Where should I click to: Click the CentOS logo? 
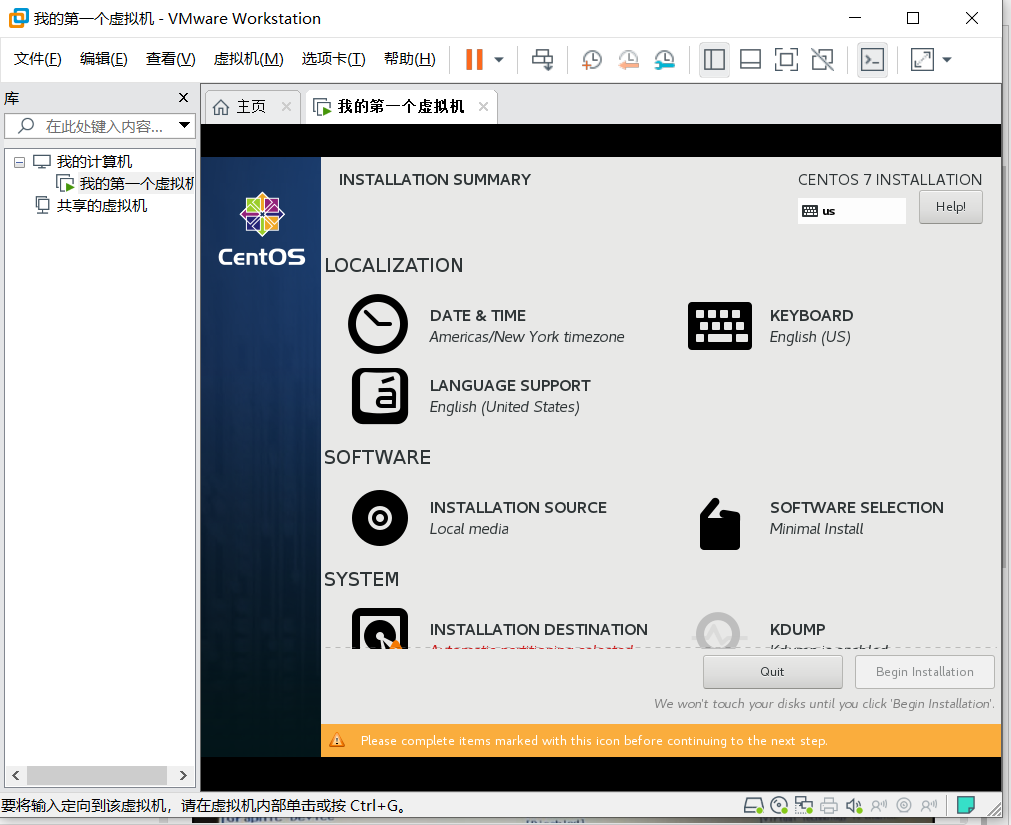tap(262, 229)
